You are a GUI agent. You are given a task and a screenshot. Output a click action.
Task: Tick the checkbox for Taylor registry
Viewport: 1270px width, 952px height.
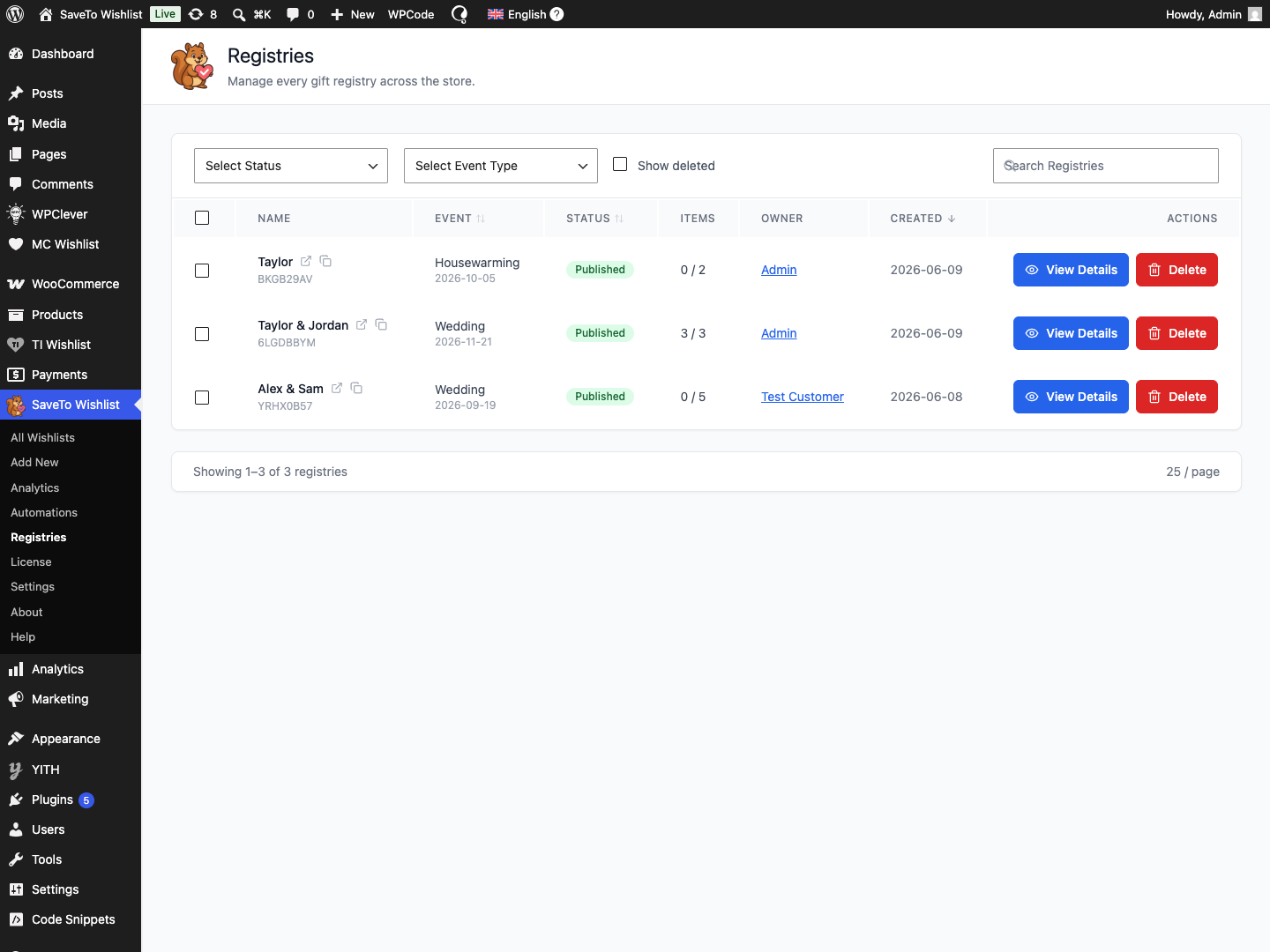pyautogui.click(x=202, y=271)
